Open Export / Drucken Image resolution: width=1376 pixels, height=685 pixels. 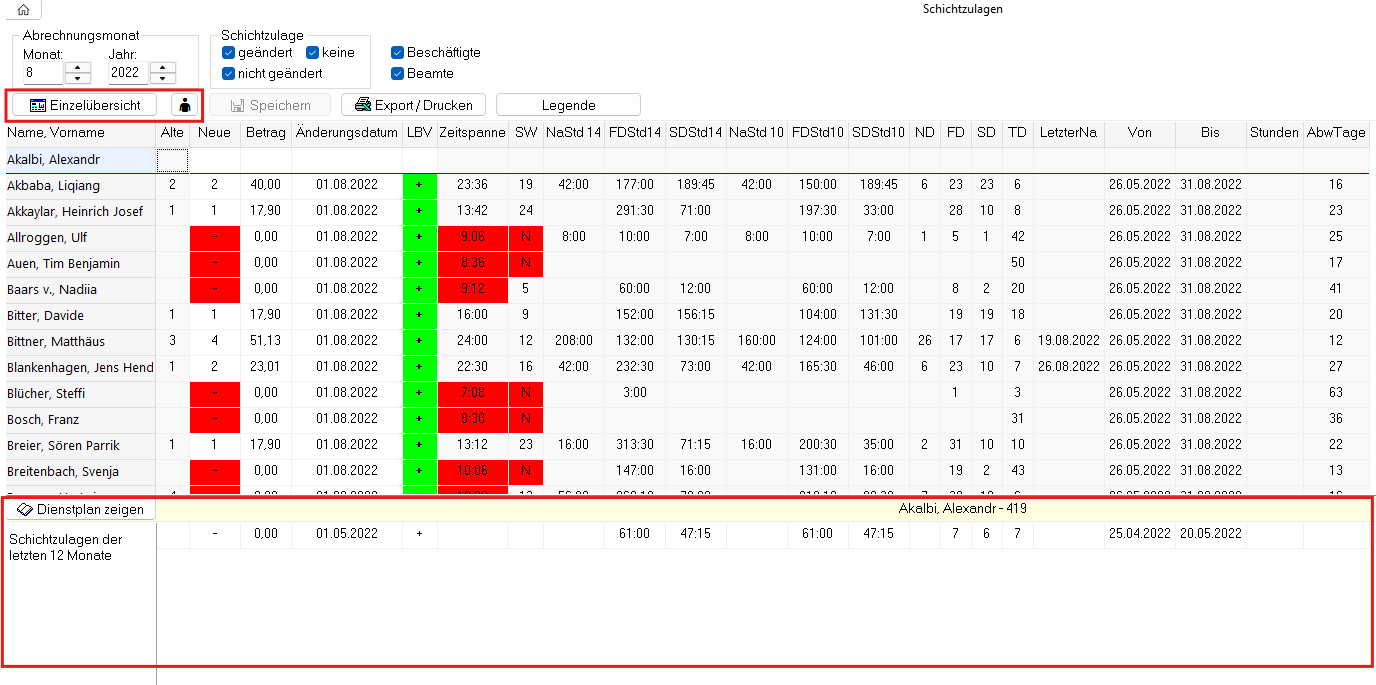tap(414, 105)
